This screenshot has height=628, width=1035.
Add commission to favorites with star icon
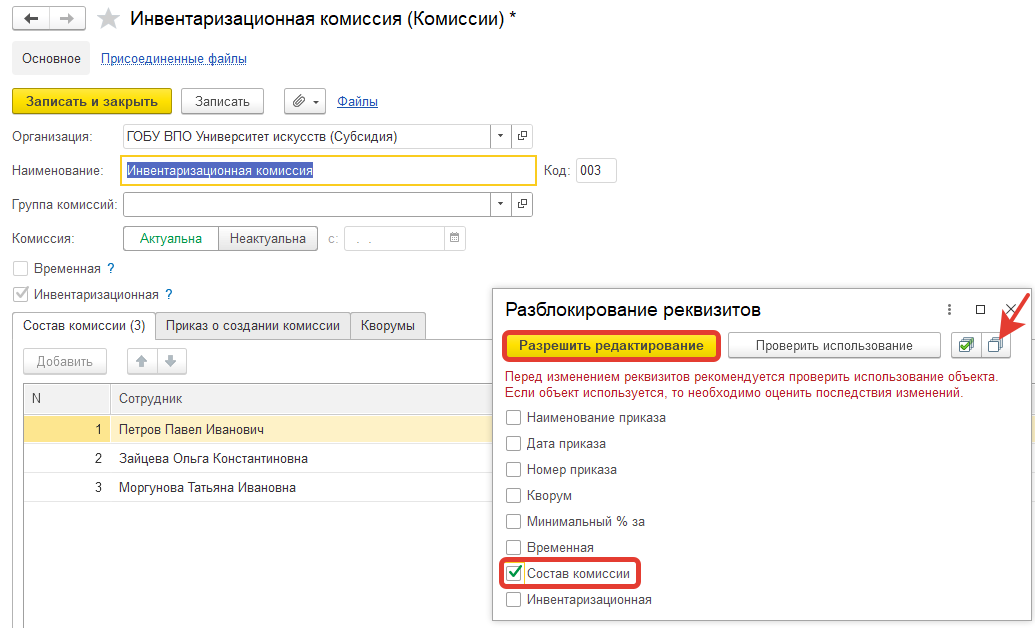pos(111,19)
